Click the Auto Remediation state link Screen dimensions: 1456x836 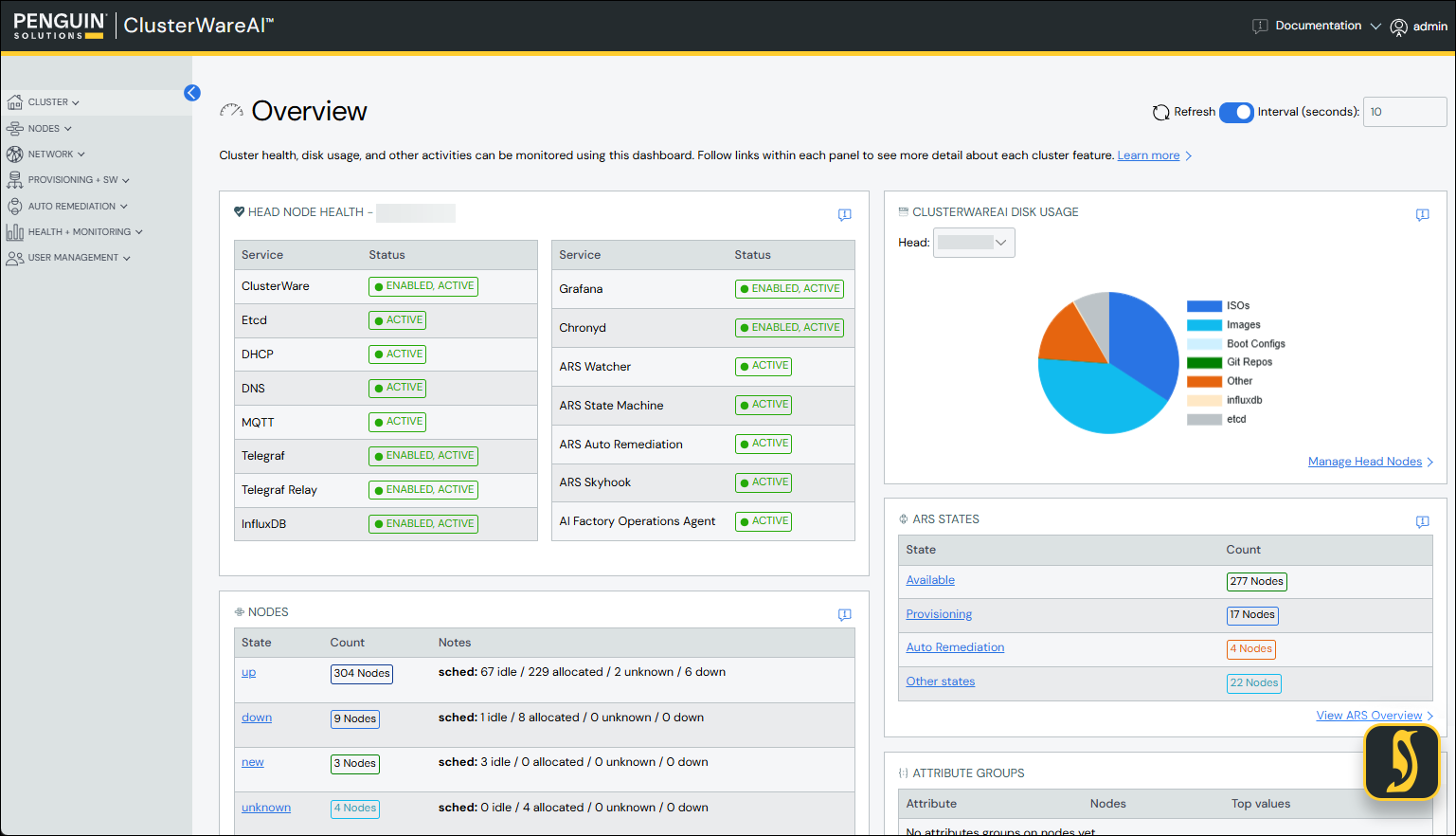pyautogui.click(x=955, y=647)
